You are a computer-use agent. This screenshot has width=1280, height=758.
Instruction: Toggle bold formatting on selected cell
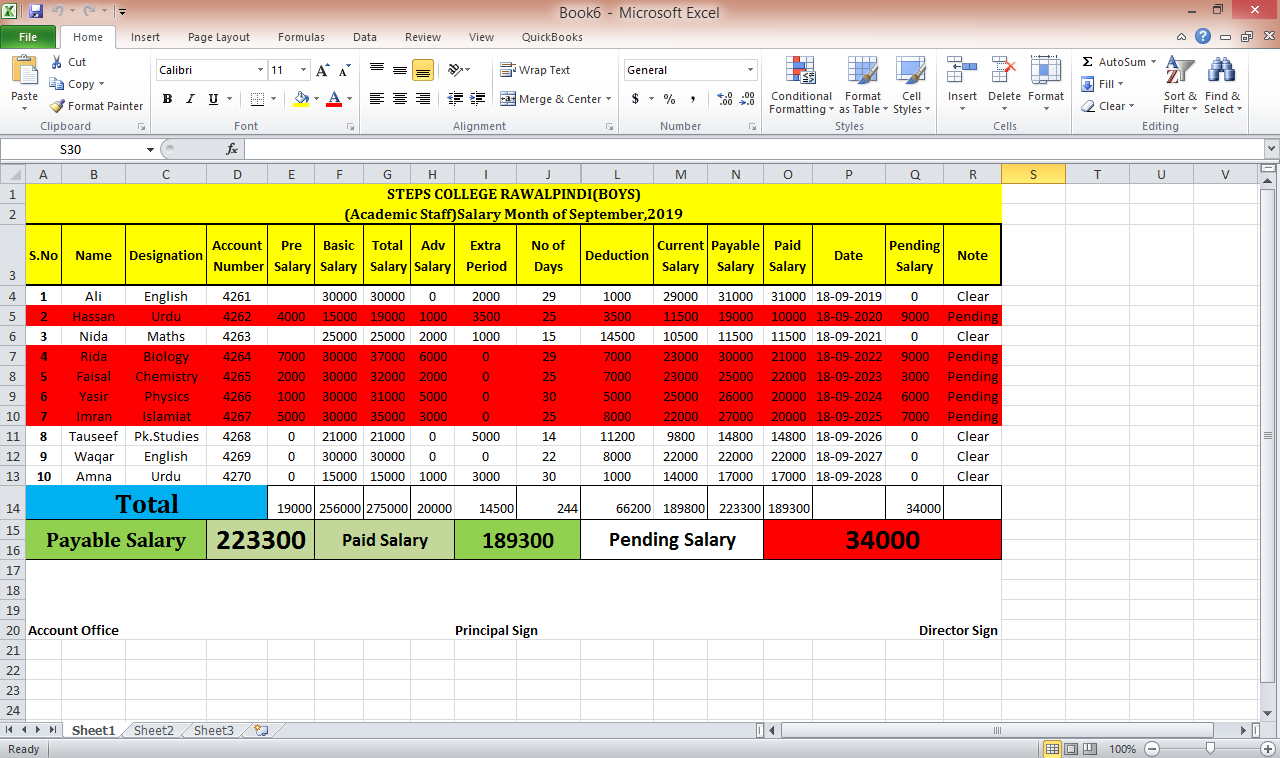(167, 100)
